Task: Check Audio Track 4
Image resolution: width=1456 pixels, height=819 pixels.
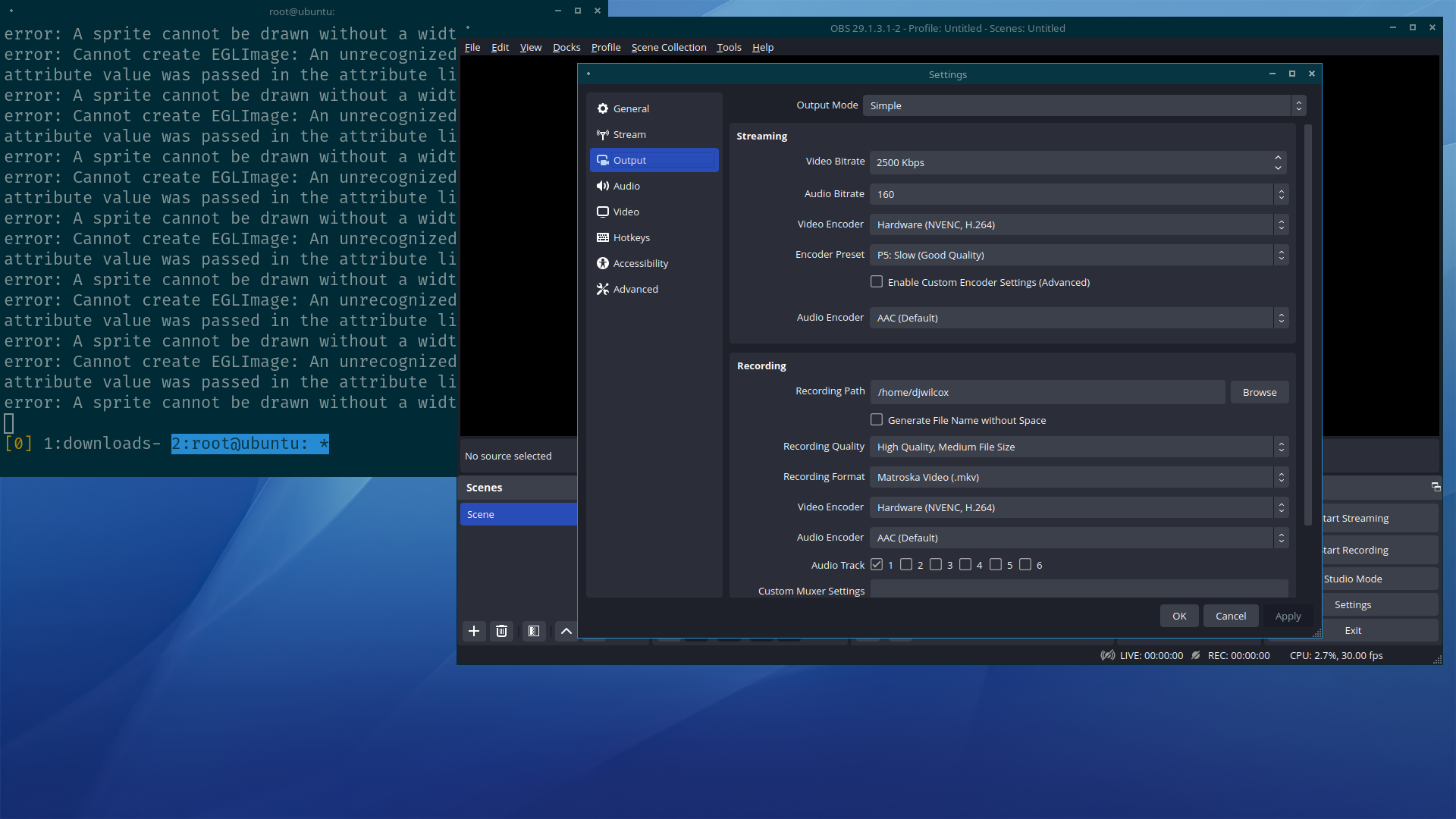Action: pos(965,565)
